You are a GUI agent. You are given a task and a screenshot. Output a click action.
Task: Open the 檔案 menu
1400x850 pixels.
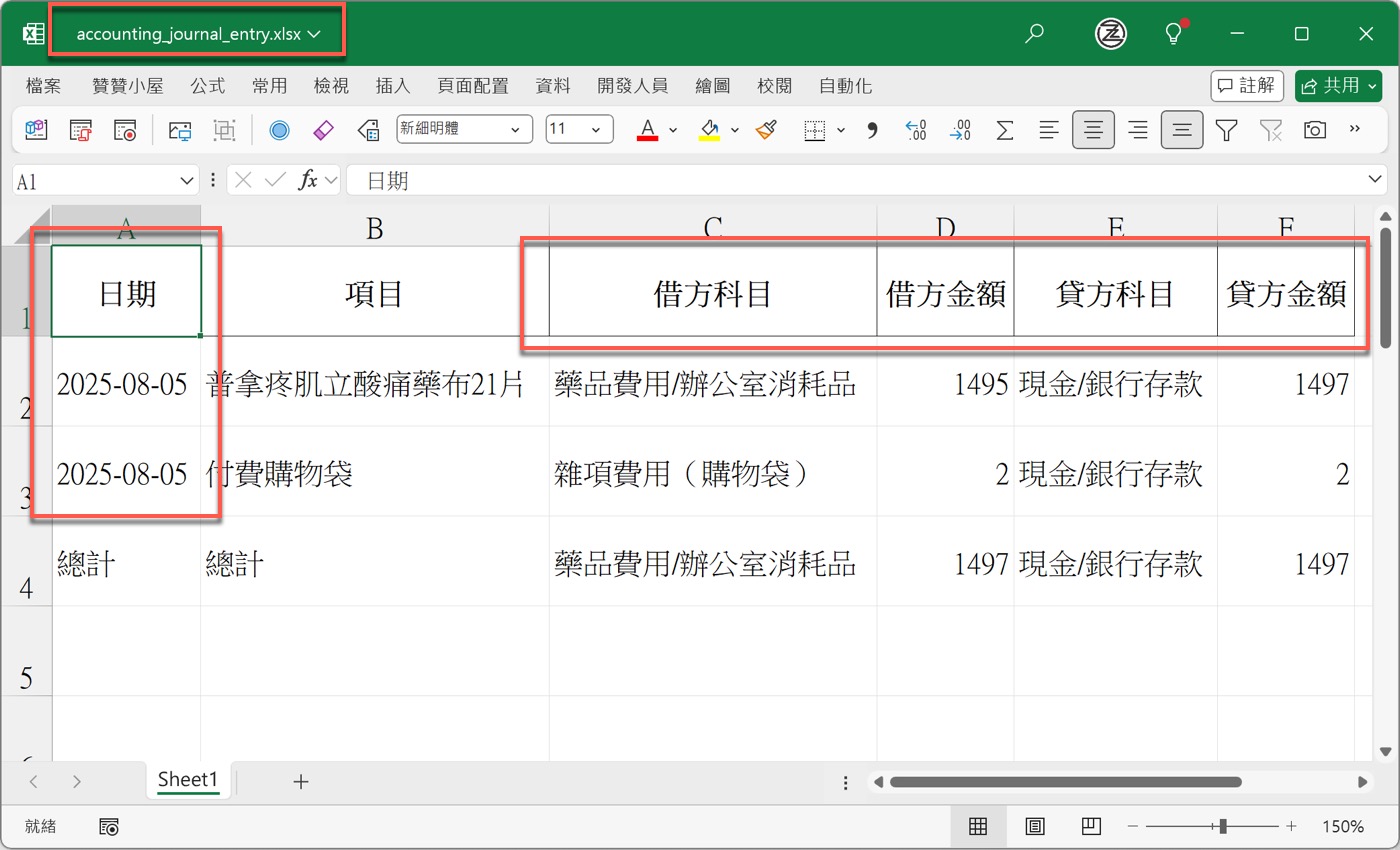[43, 86]
